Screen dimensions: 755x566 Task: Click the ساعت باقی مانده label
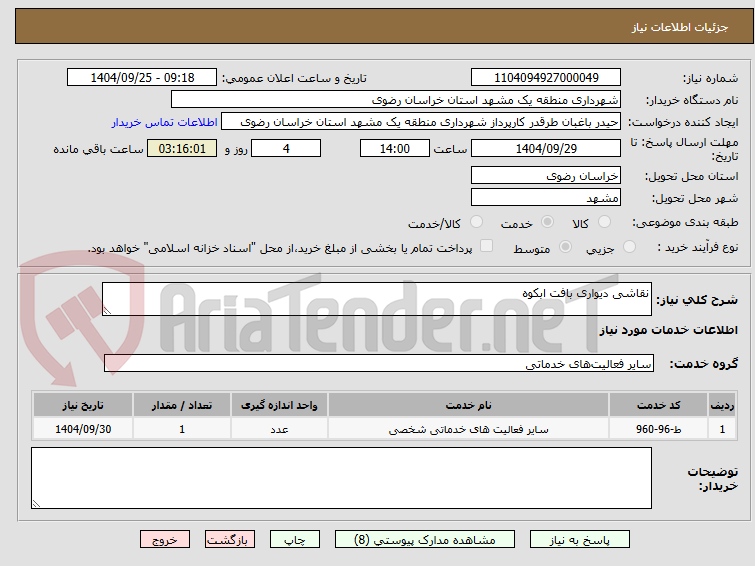click(x=98, y=149)
